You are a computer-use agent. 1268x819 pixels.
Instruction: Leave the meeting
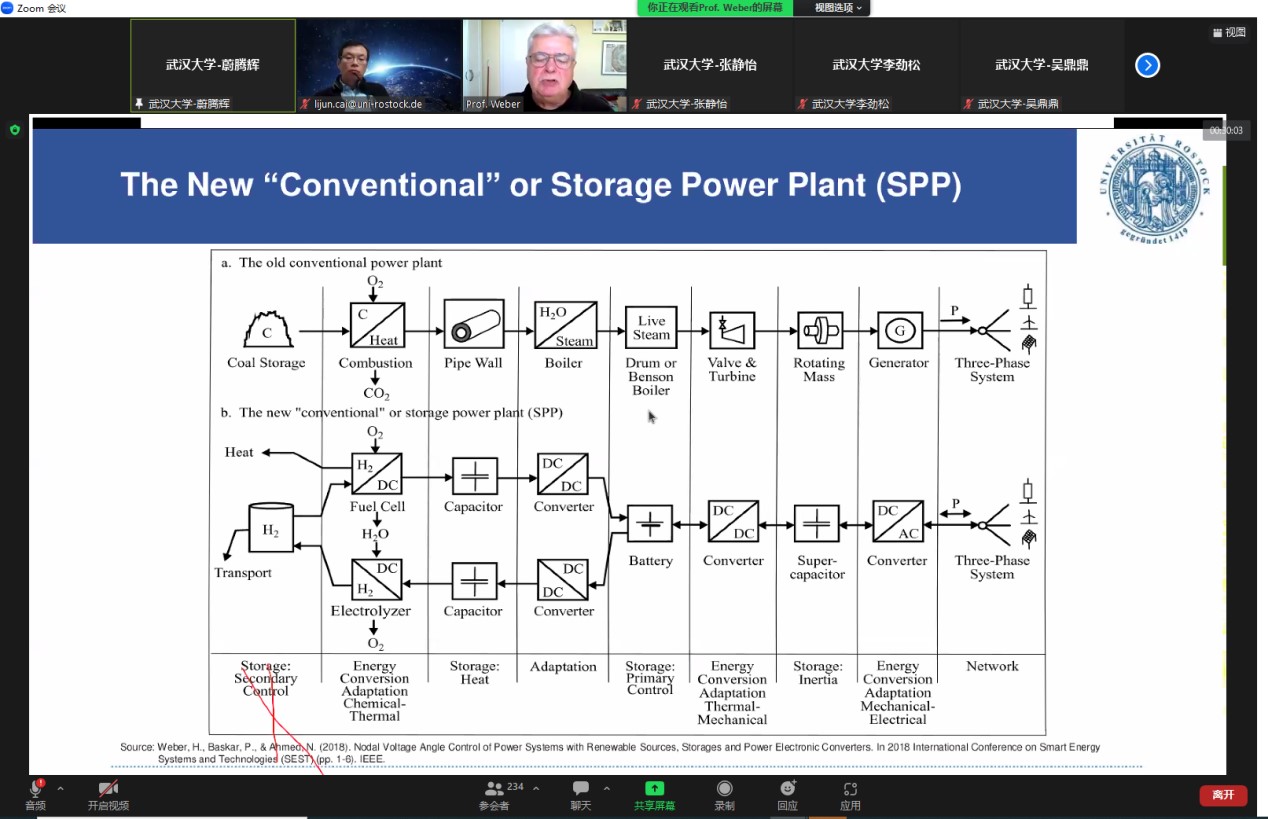pos(1223,795)
